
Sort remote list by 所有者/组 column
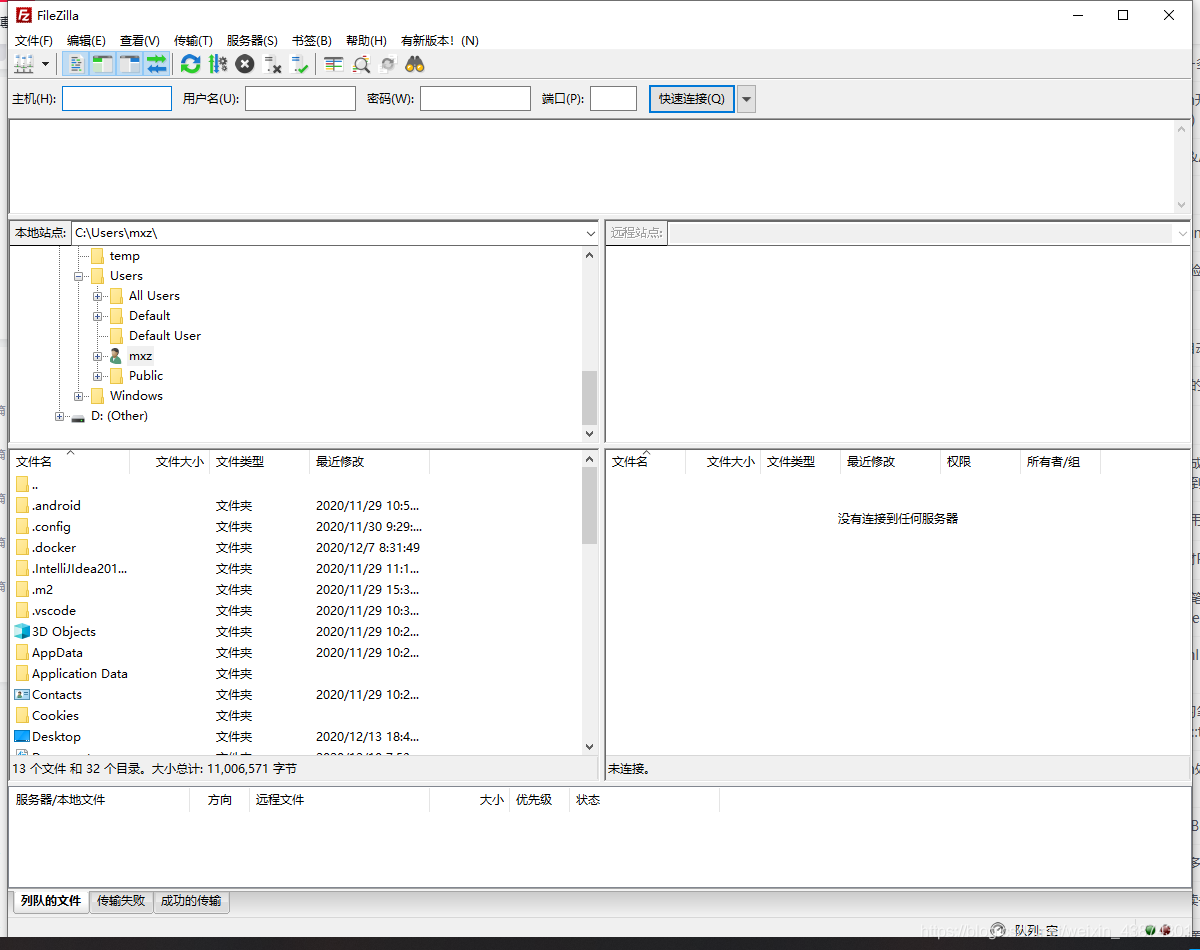tap(1060, 461)
